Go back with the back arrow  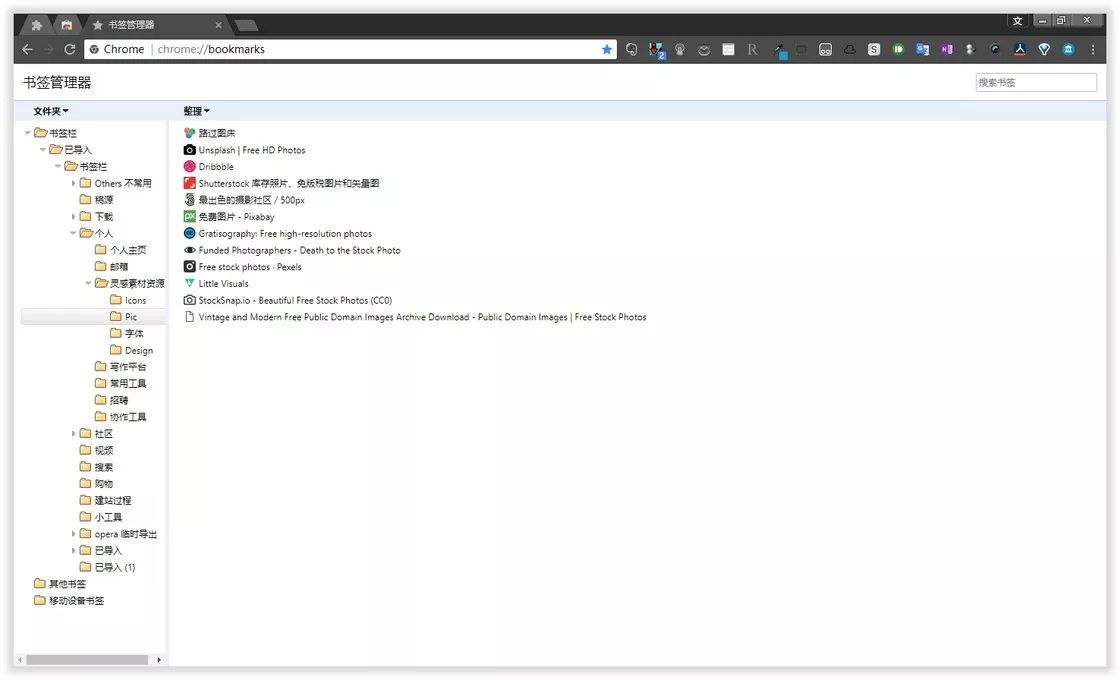pos(27,49)
